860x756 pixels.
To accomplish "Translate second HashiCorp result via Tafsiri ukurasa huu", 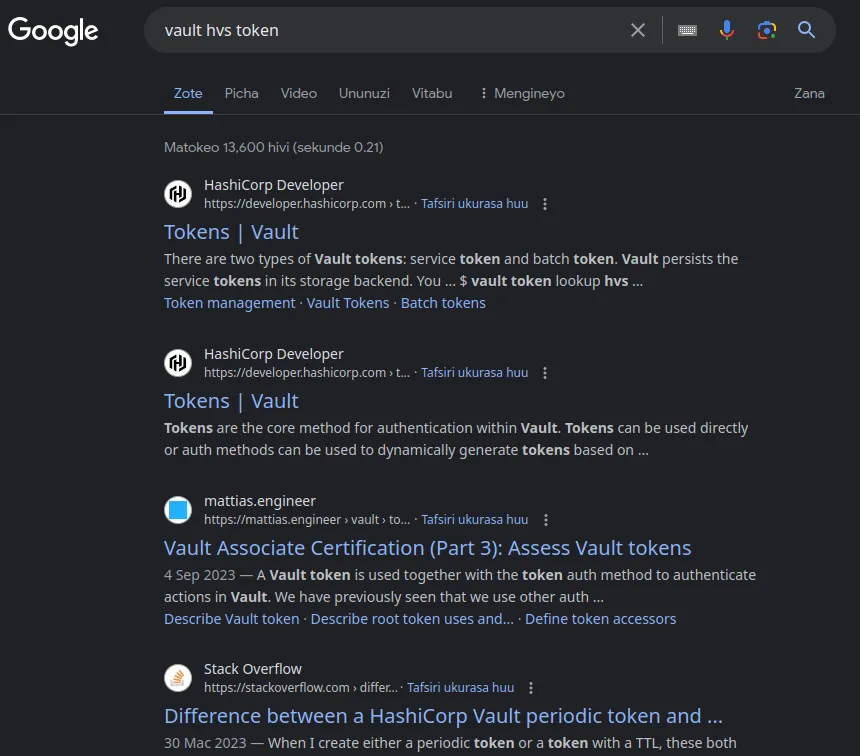I will click(474, 373).
